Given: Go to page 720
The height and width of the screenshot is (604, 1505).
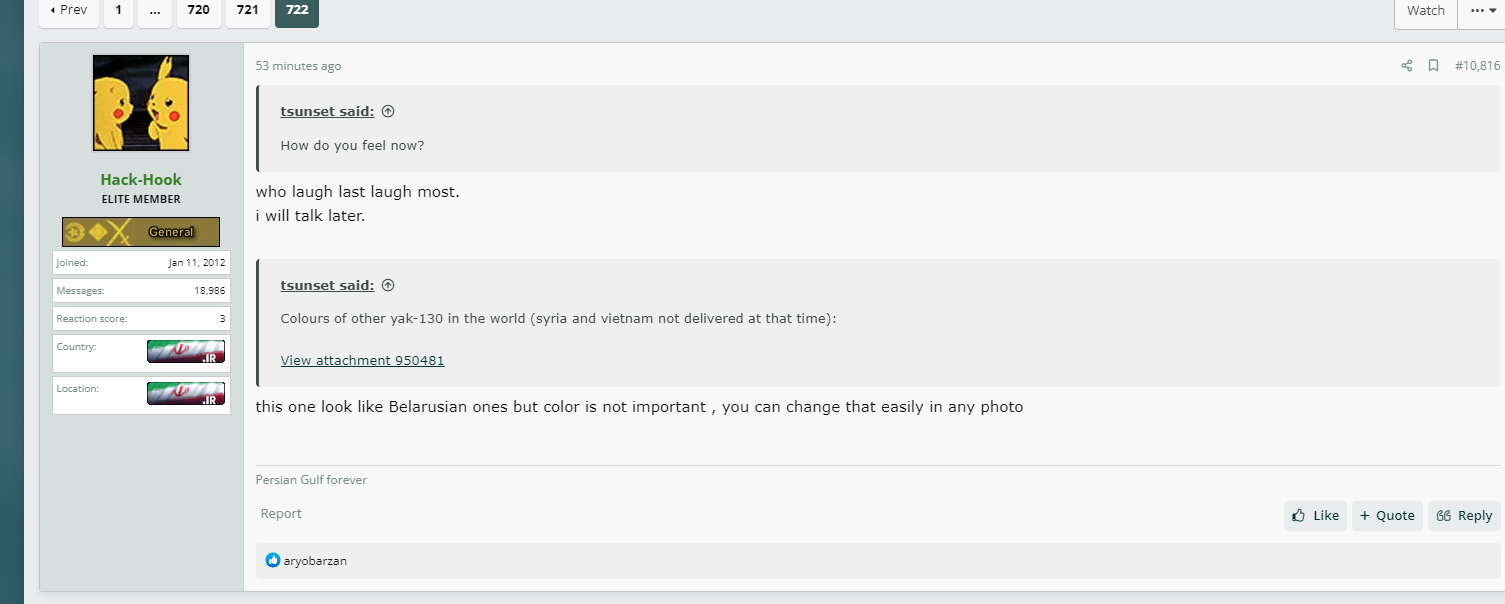Looking at the screenshot, I should pos(198,10).
